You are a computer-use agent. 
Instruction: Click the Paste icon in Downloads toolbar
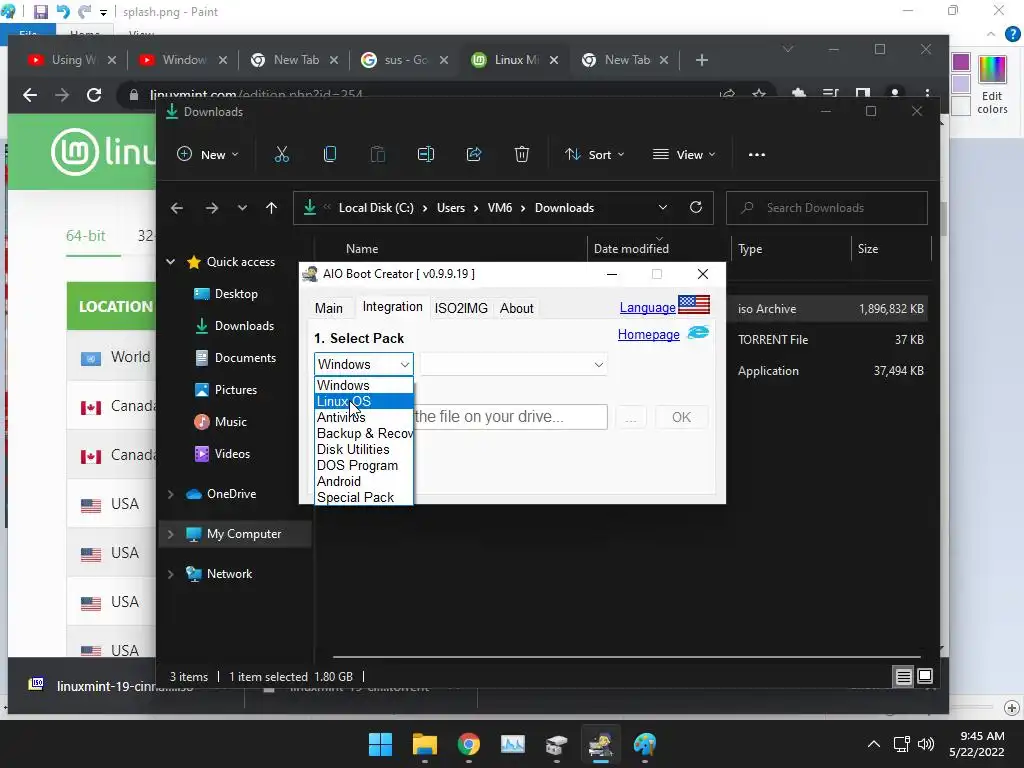point(377,155)
